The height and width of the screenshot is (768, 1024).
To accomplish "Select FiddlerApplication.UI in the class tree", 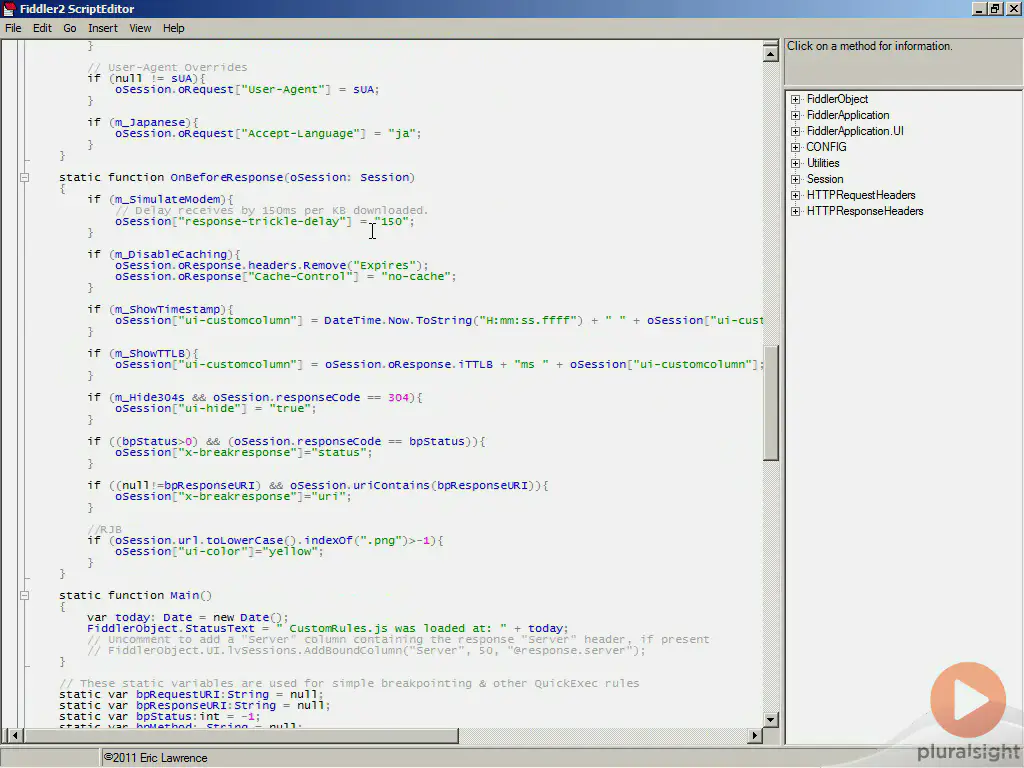I will click(x=855, y=131).
